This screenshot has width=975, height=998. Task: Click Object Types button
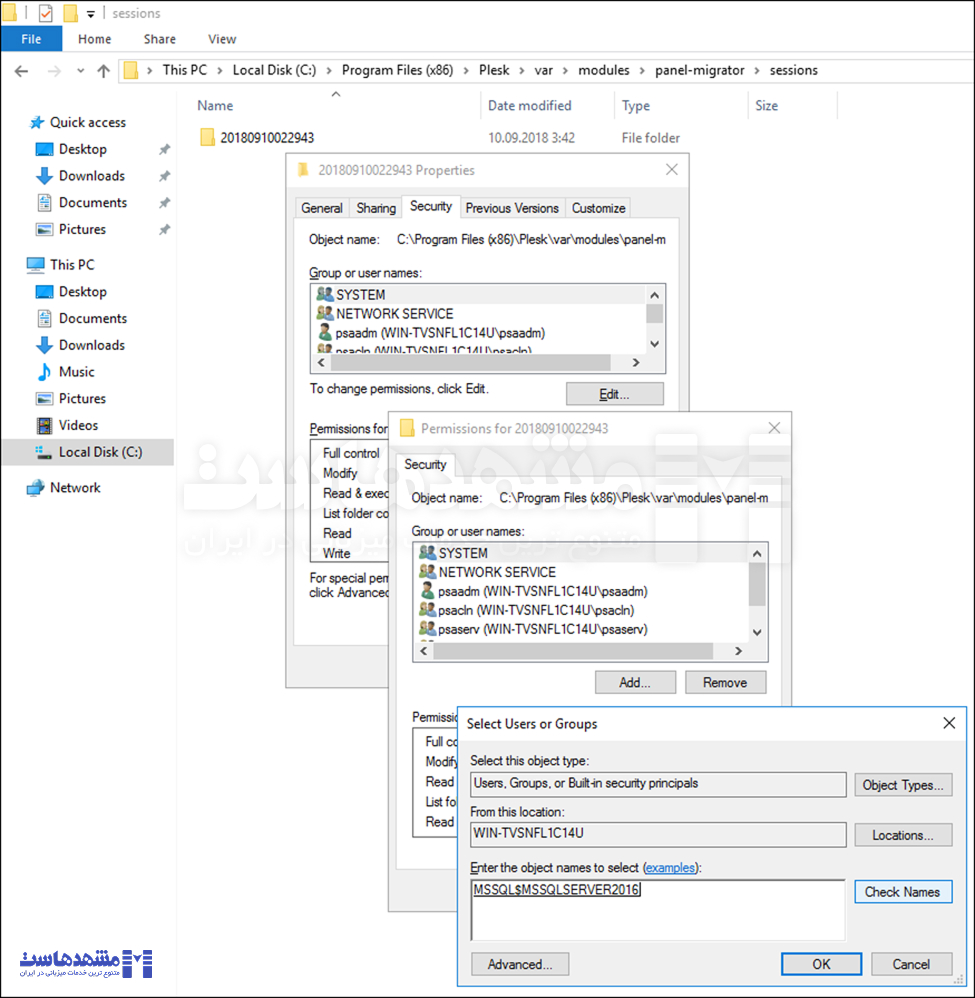(x=903, y=785)
